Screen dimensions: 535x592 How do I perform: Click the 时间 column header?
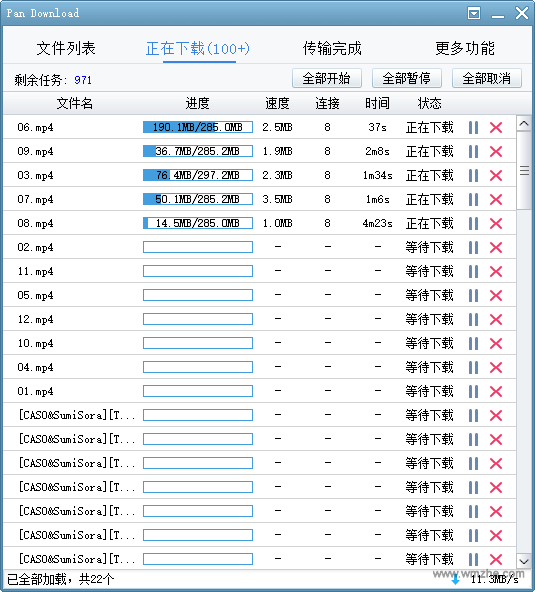click(377, 103)
